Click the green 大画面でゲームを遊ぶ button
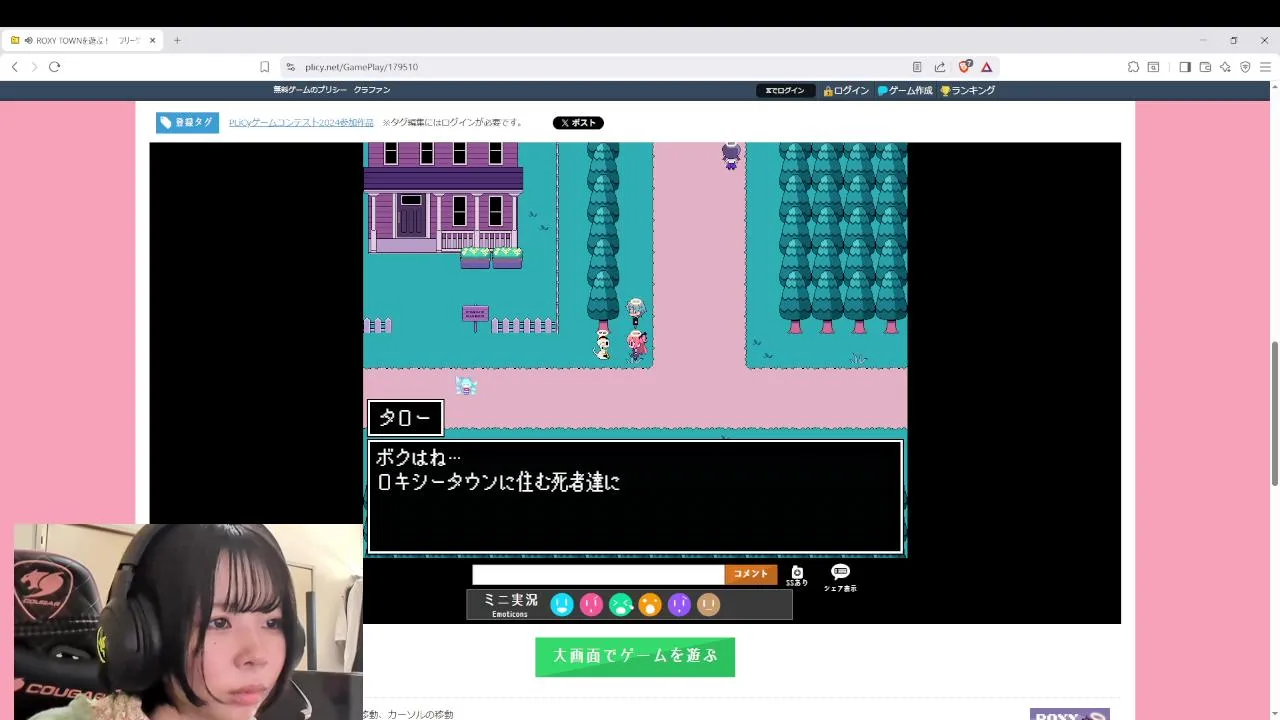Viewport: 1280px width, 720px height. click(x=635, y=657)
